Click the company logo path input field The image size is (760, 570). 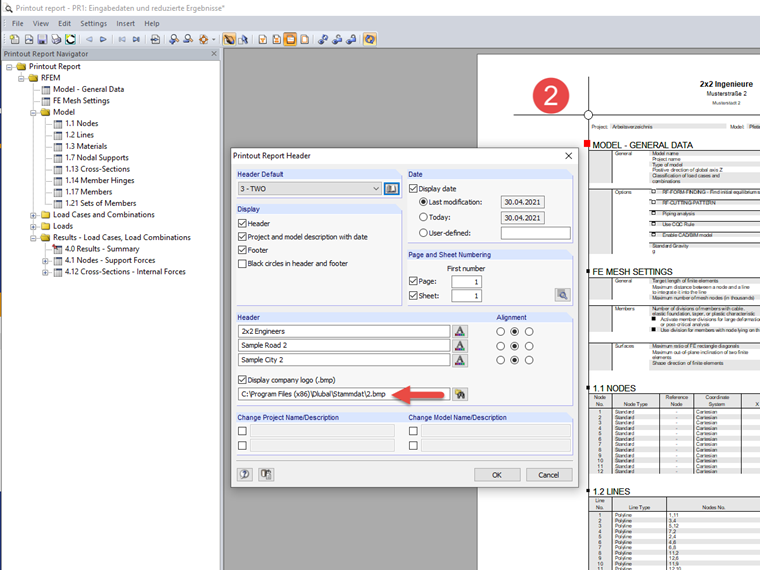[x=344, y=394]
